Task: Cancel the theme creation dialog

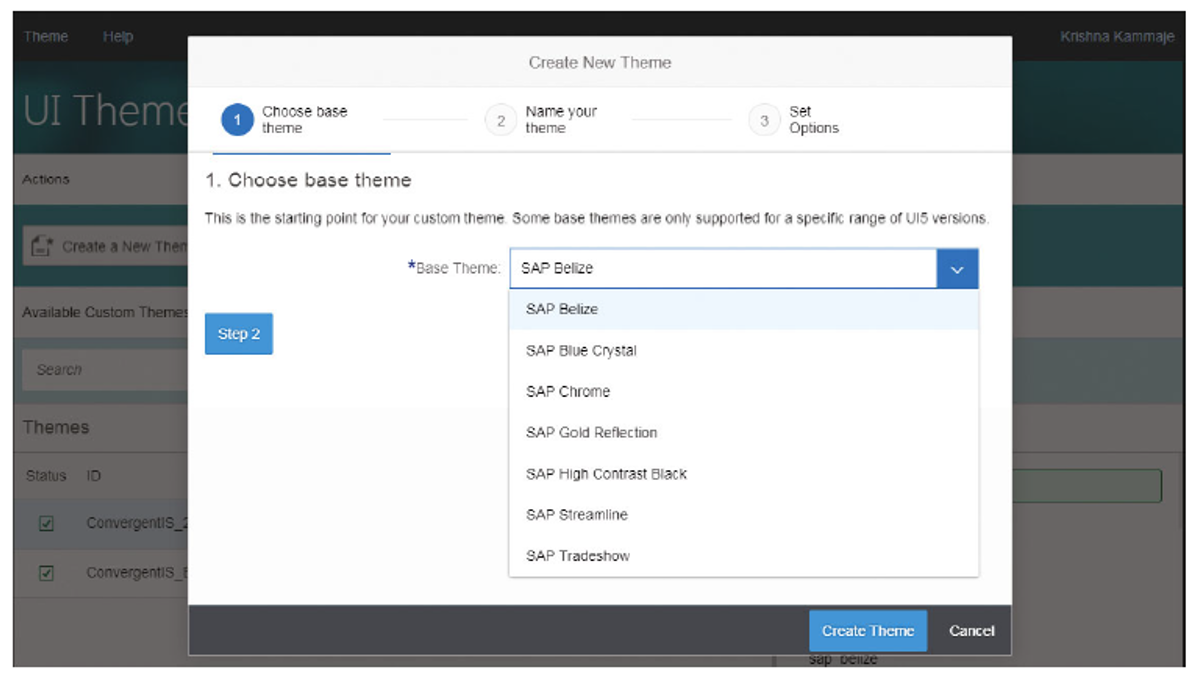Action: [x=971, y=630]
